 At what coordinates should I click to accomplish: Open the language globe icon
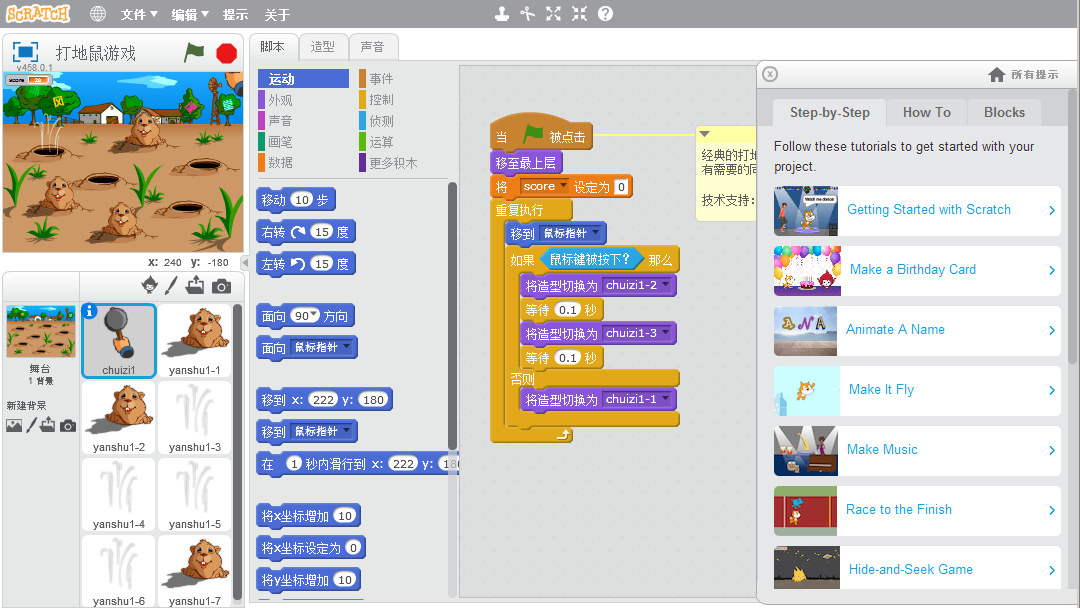97,13
